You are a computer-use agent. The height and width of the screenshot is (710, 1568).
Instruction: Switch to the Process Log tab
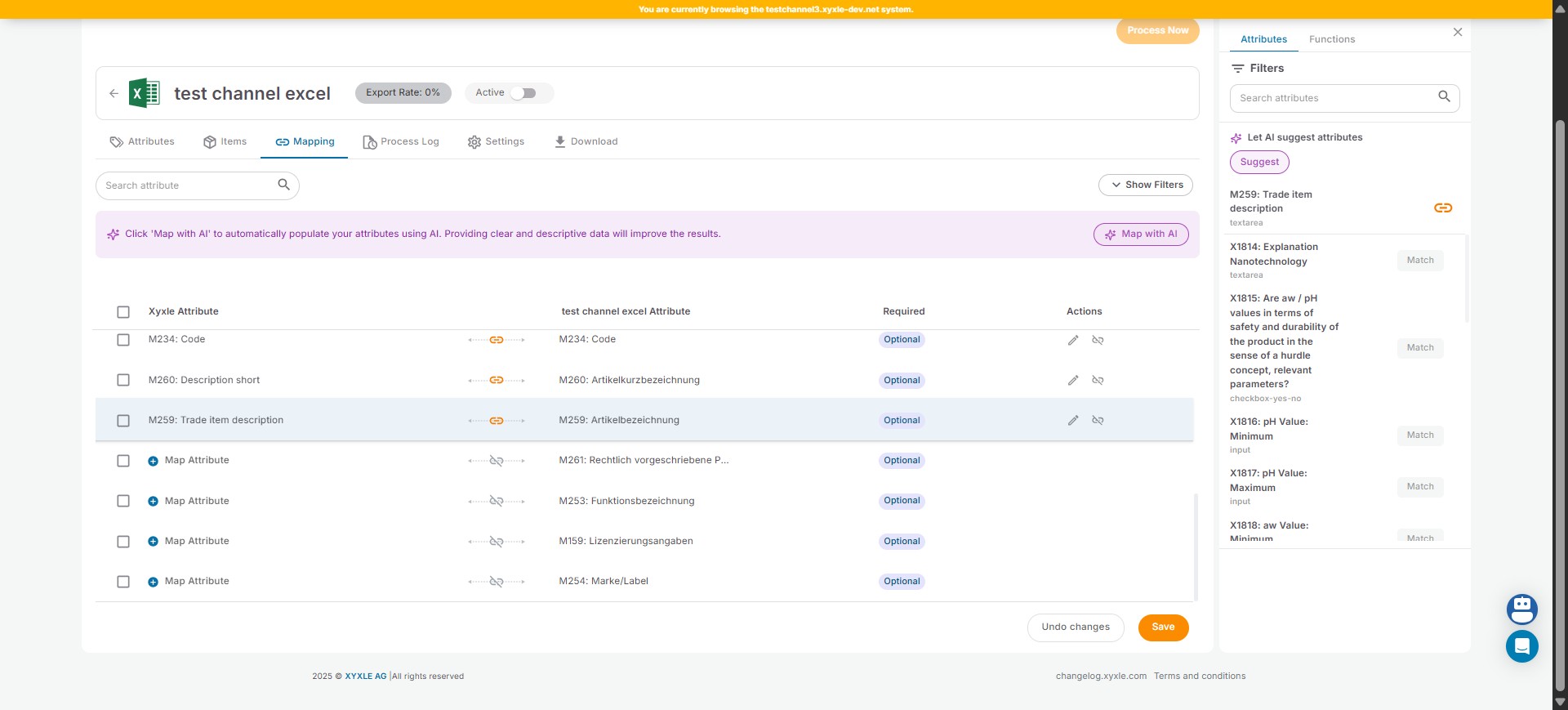pos(401,142)
